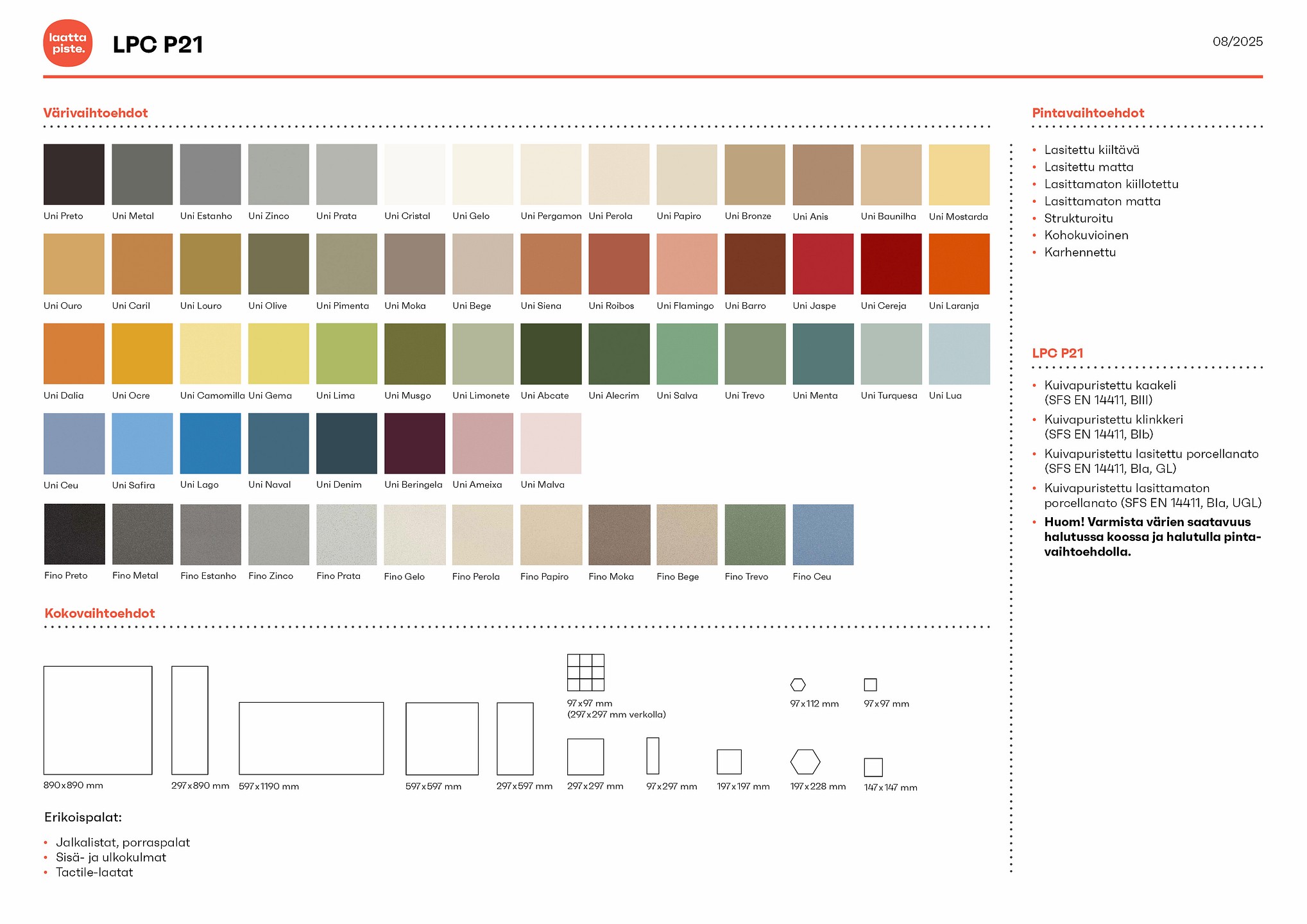Select the 197x228 mm hexagon icon
This screenshot has height=924, width=1307.
[805, 762]
